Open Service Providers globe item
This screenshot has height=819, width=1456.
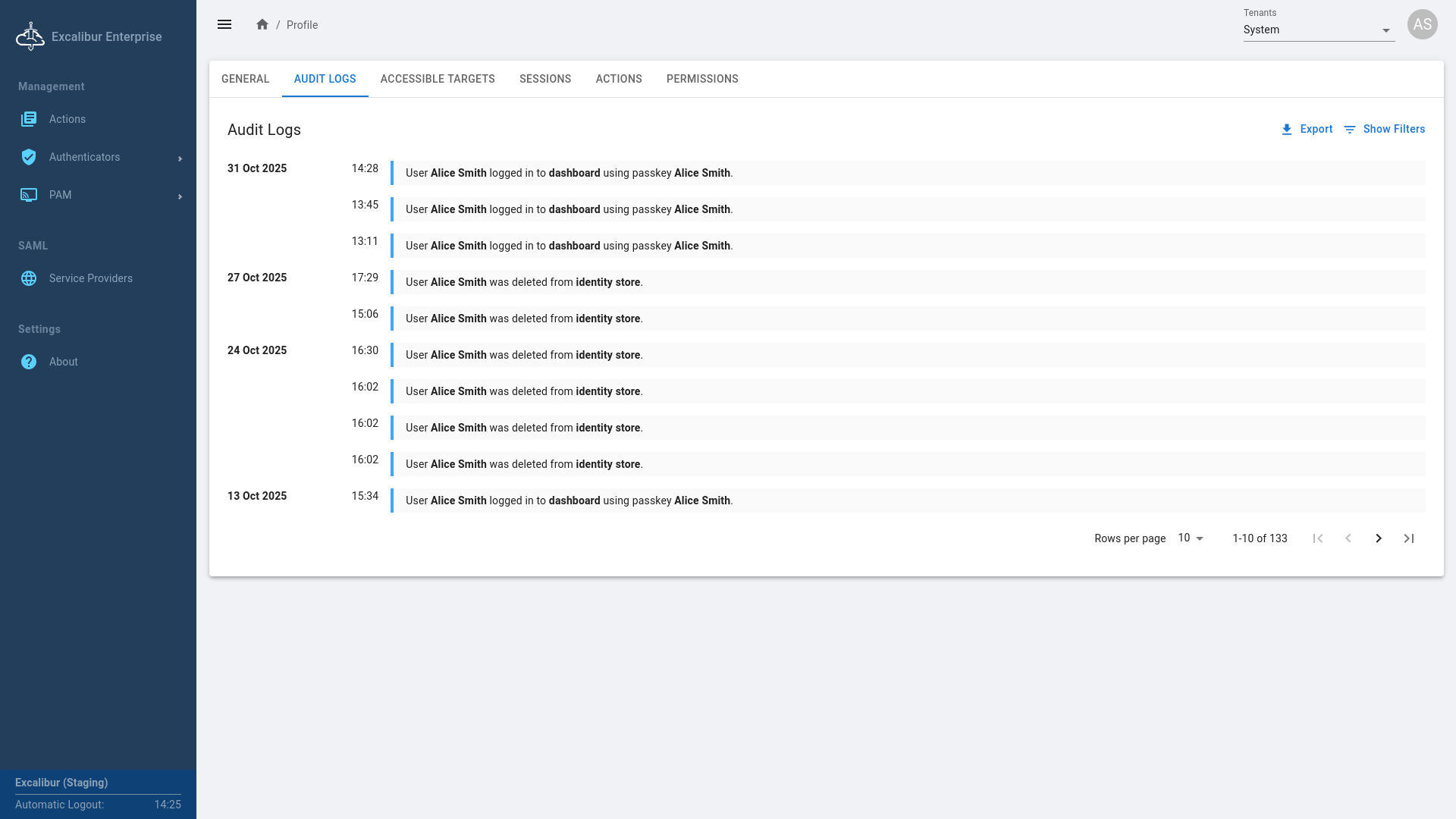(x=90, y=278)
